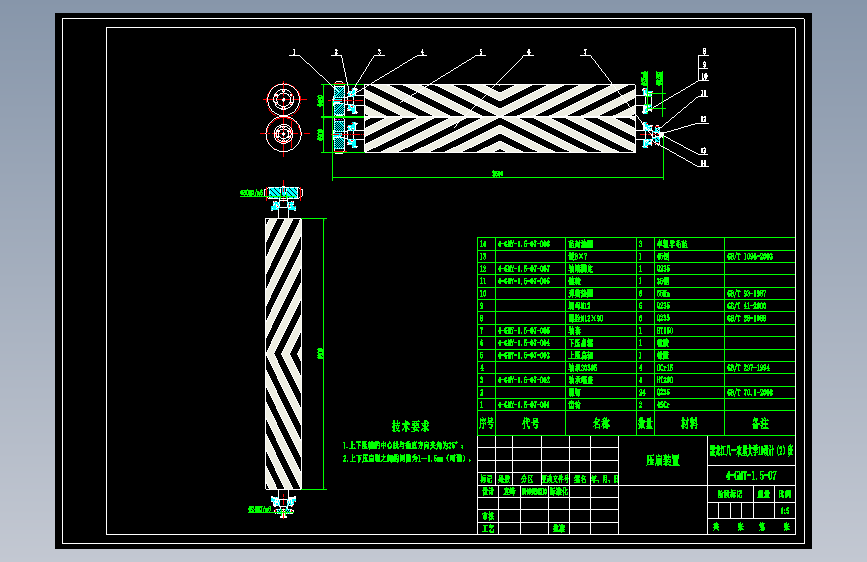Screen dimensions: 867x562
Task: Click balloon number 6 leader label
Action: pyautogui.click(x=529, y=53)
